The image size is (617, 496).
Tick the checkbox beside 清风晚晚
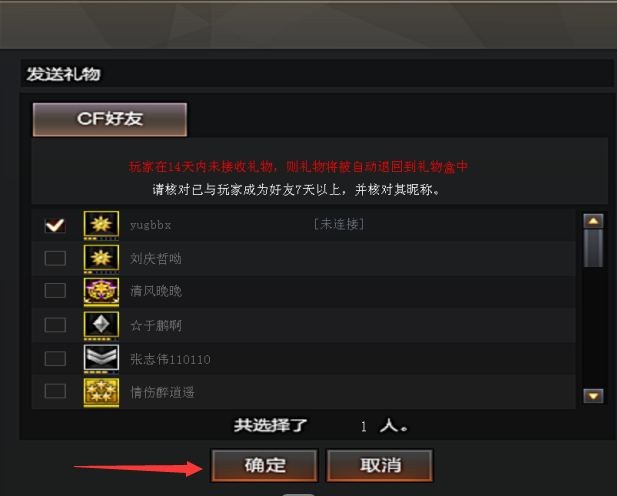tap(55, 291)
